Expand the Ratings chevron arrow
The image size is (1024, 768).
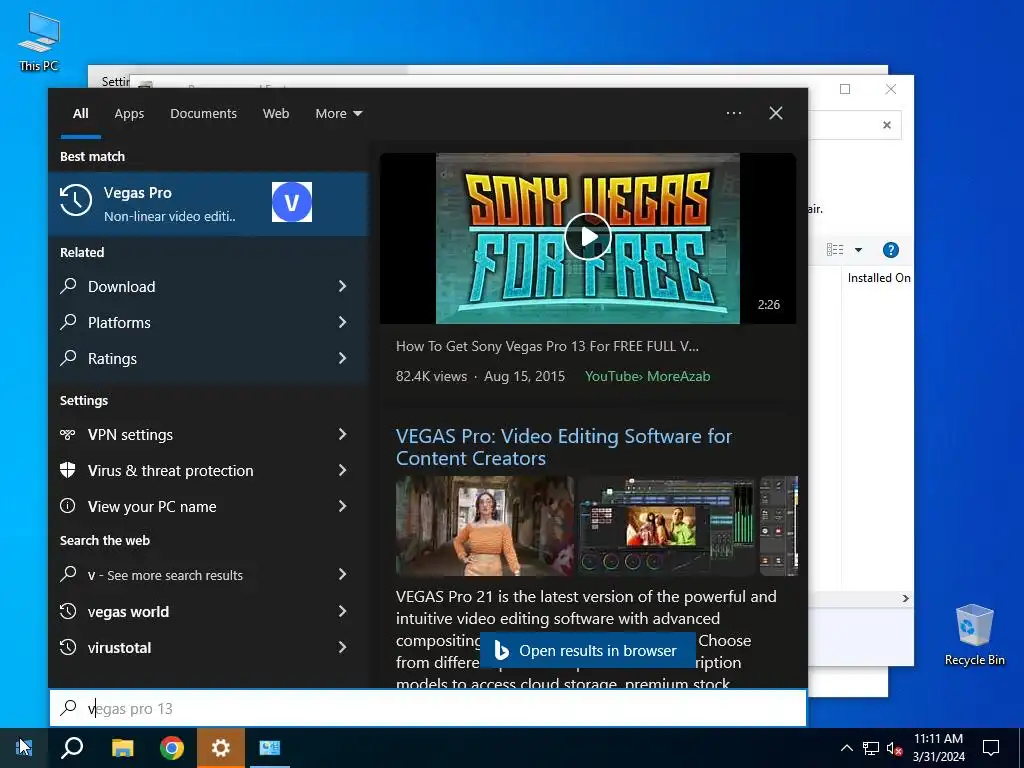342,358
